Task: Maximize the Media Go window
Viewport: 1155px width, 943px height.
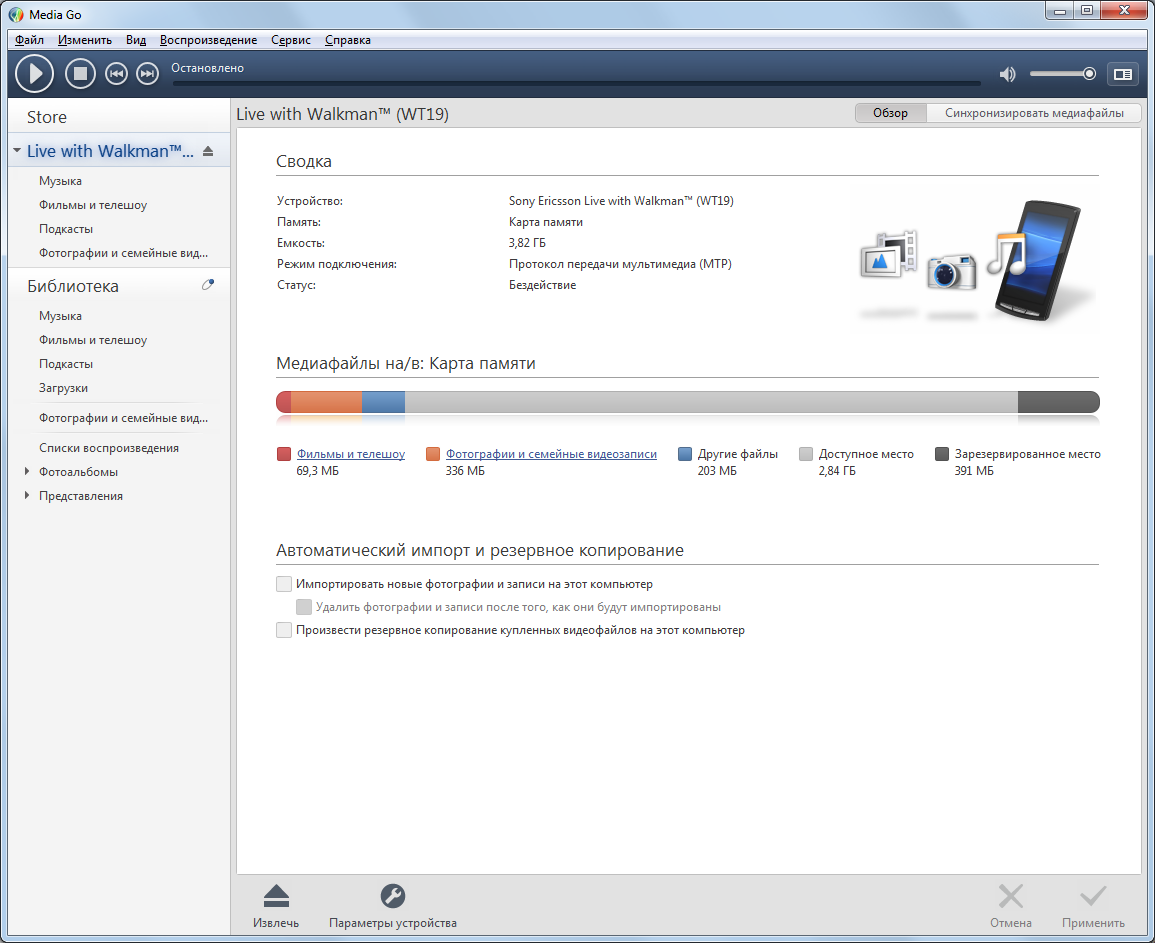Action: [x=1087, y=10]
